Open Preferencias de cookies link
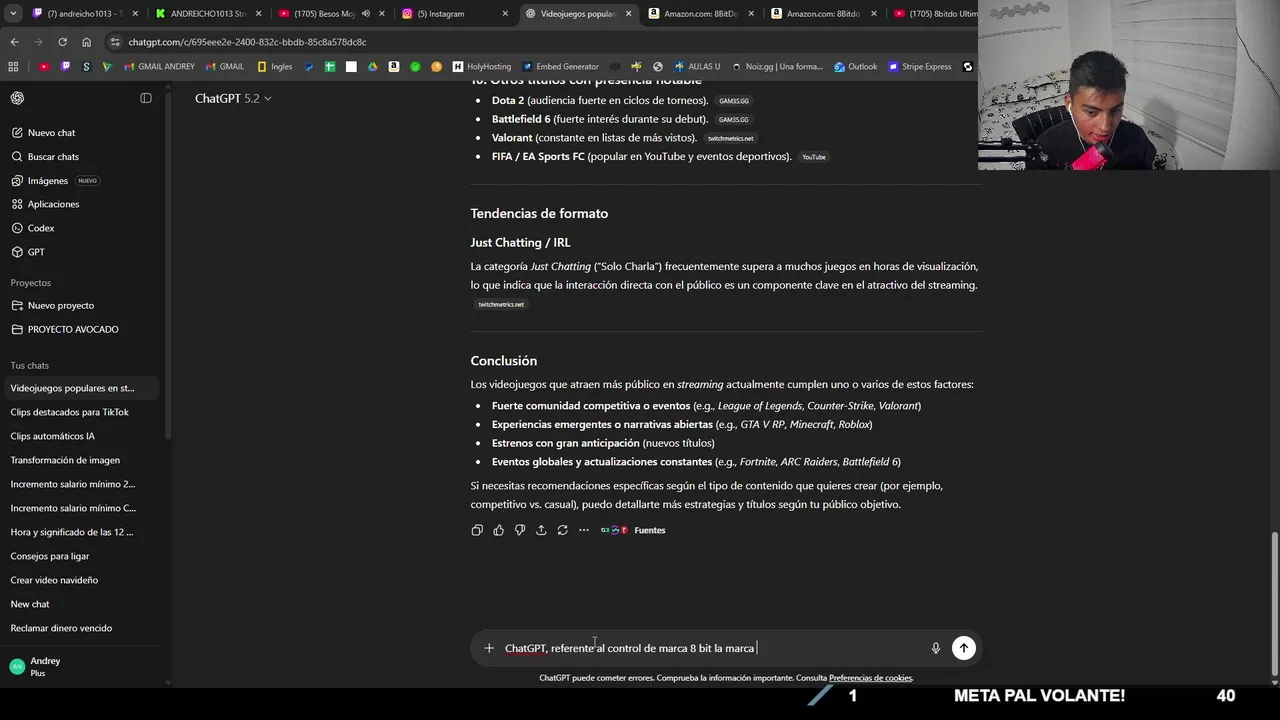Viewport: 1280px width, 720px height. point(870,678)
